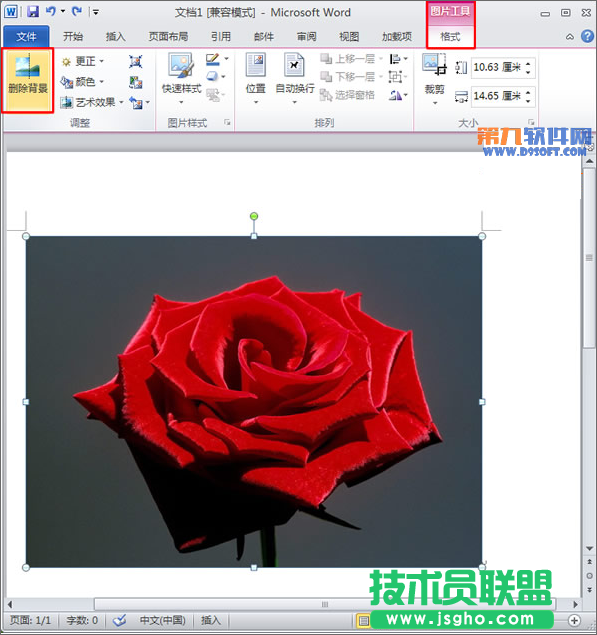Click the Reset Picture icon
Viewport: 597px width, 635px height.
[x=135, y=102]
